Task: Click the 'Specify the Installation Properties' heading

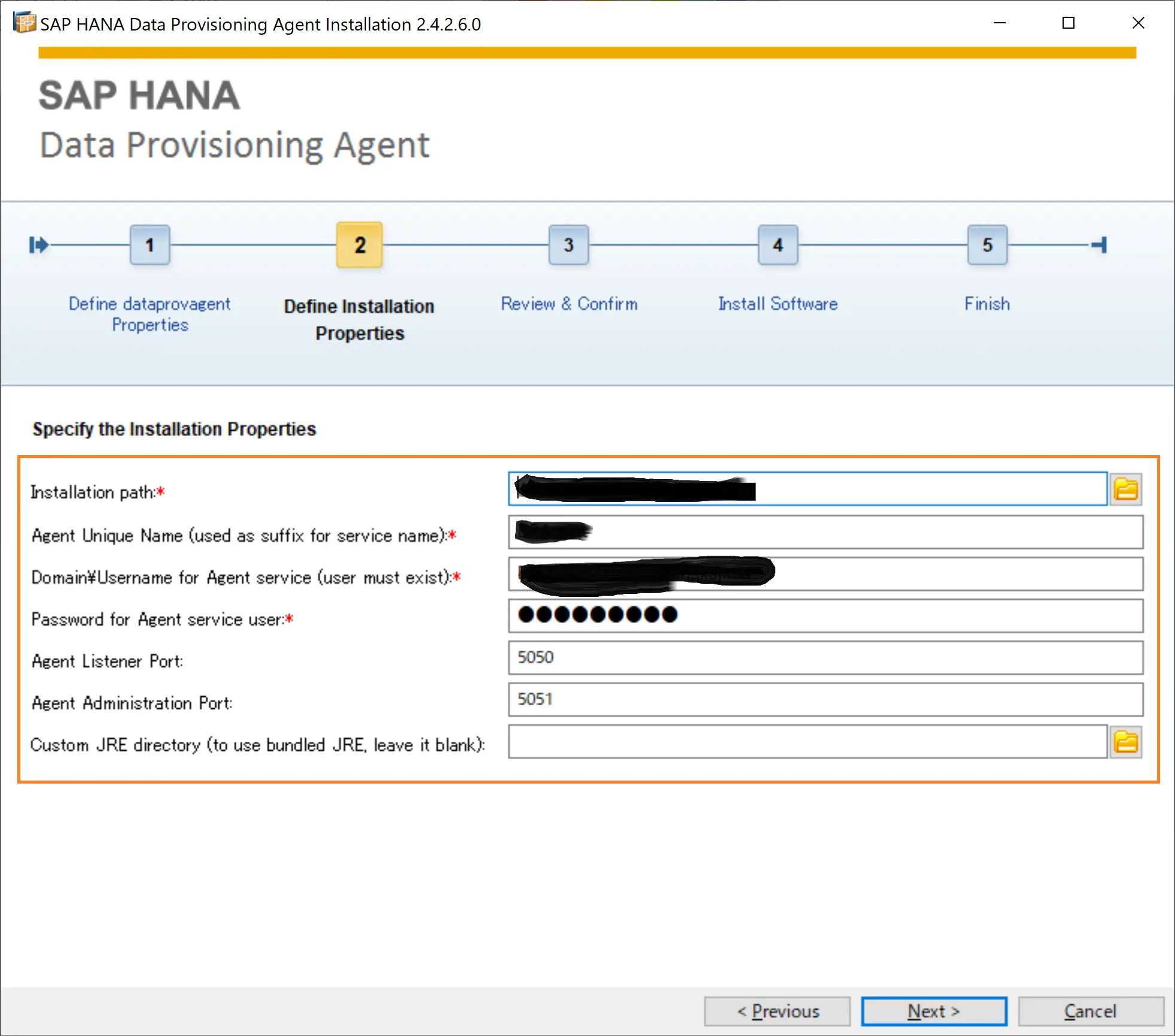Action: [x=174, y=429]
